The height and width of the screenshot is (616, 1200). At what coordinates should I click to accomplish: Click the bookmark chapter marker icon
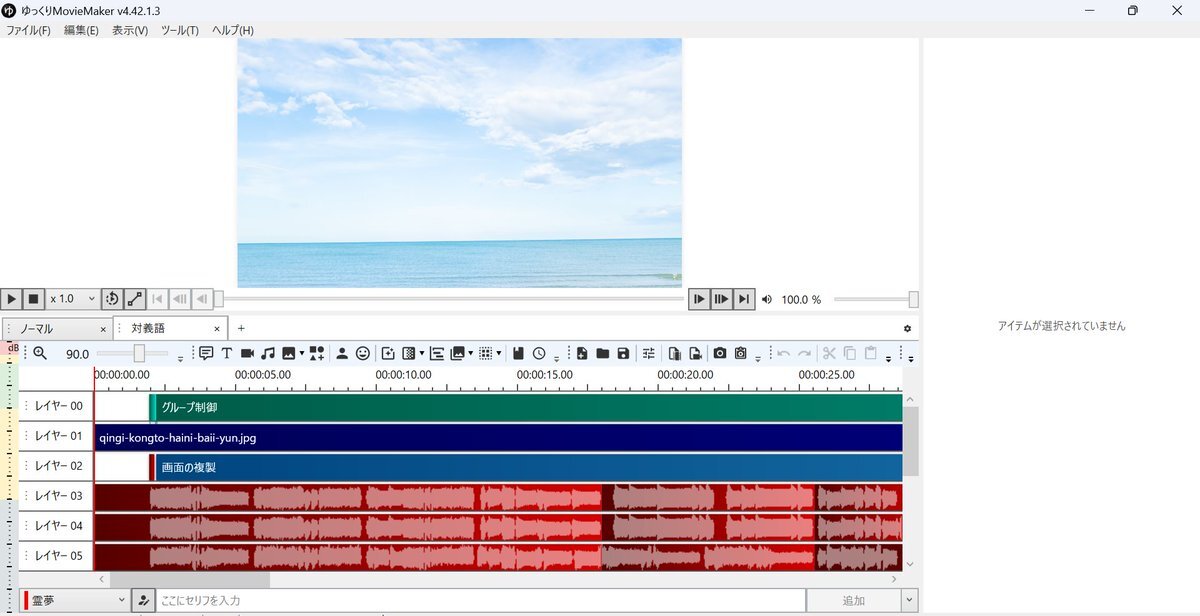point(518,353)
